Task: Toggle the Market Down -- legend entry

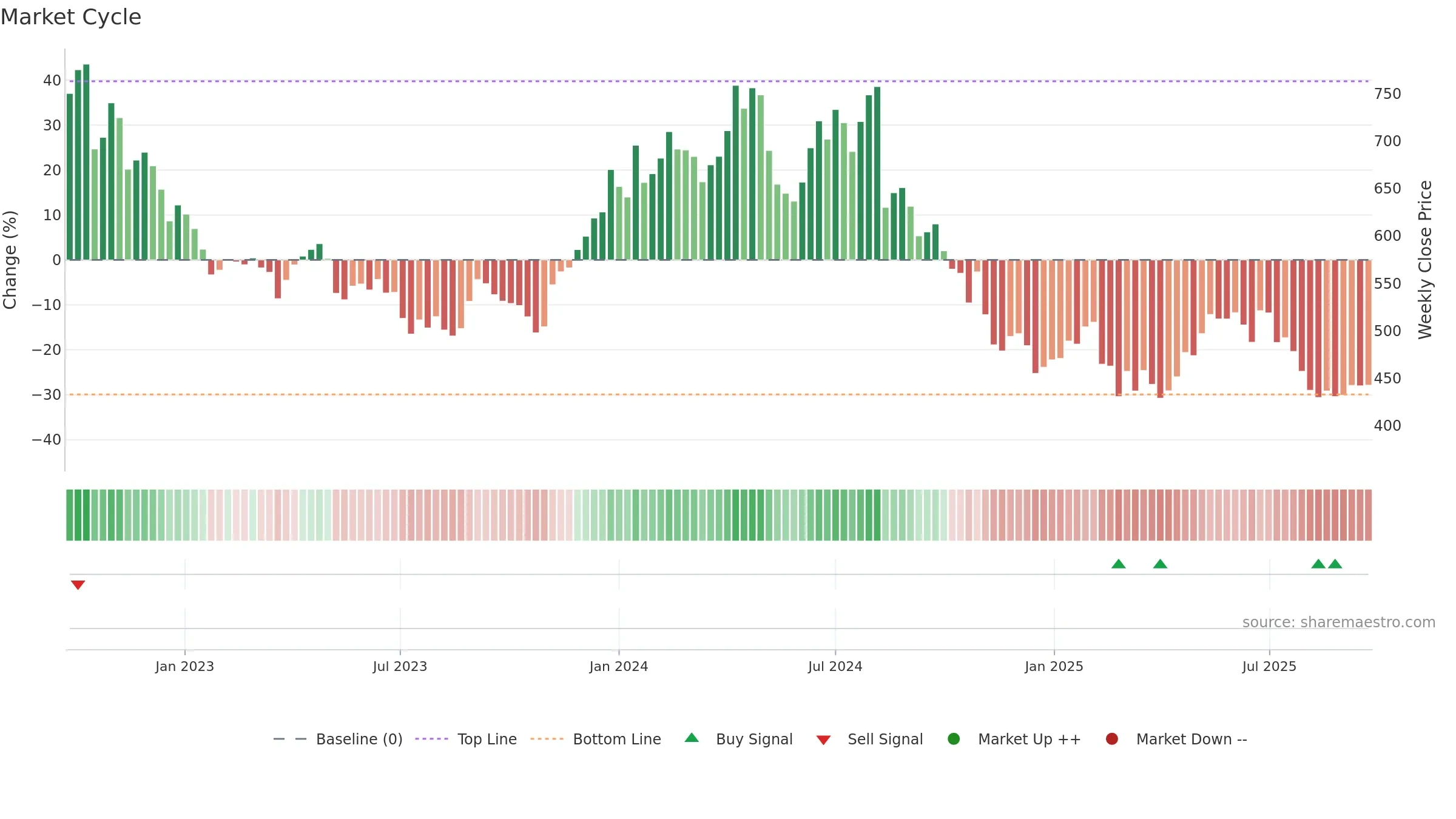Action: (1176, 739)
